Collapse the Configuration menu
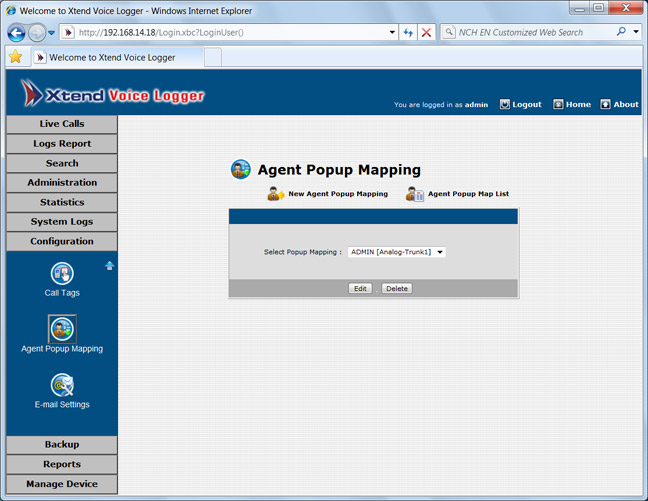Viewport: 648px width, 501px height. click(x=62, y=241)
